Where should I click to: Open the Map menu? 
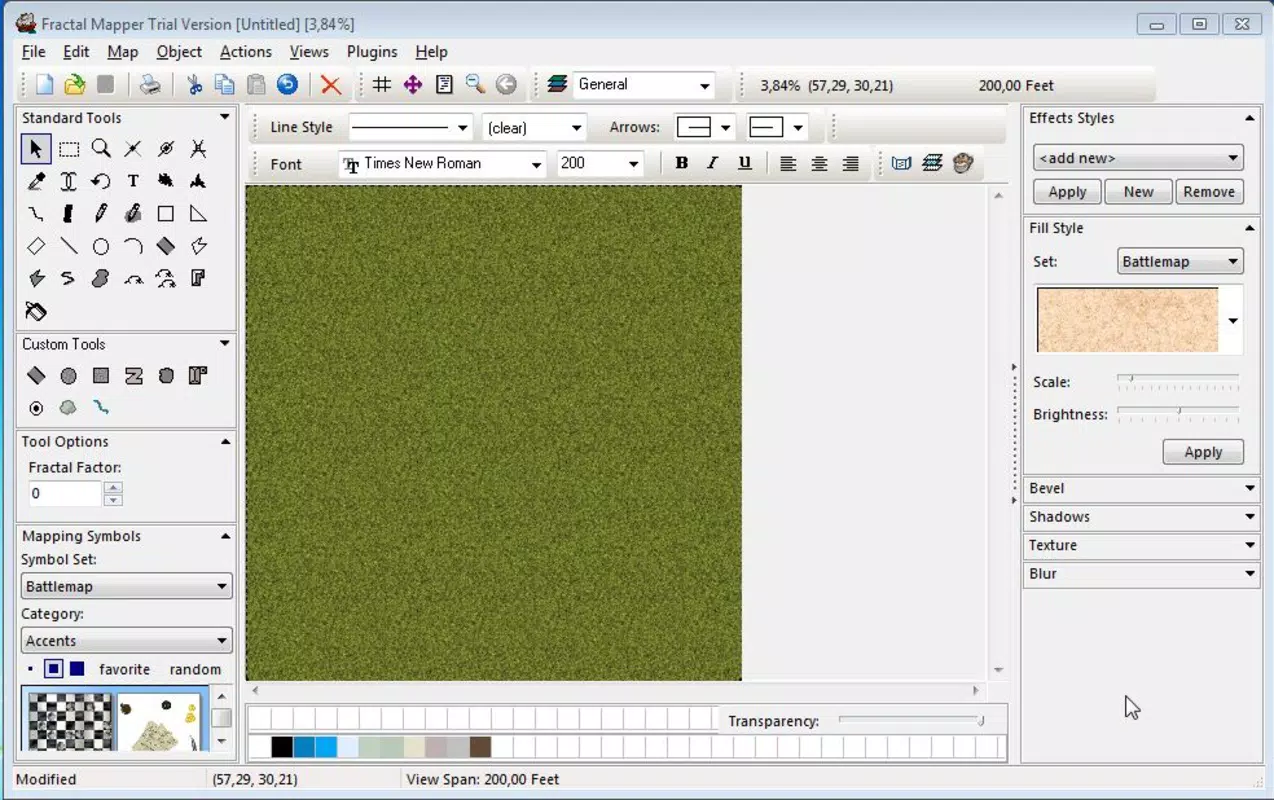click(122, 52)
